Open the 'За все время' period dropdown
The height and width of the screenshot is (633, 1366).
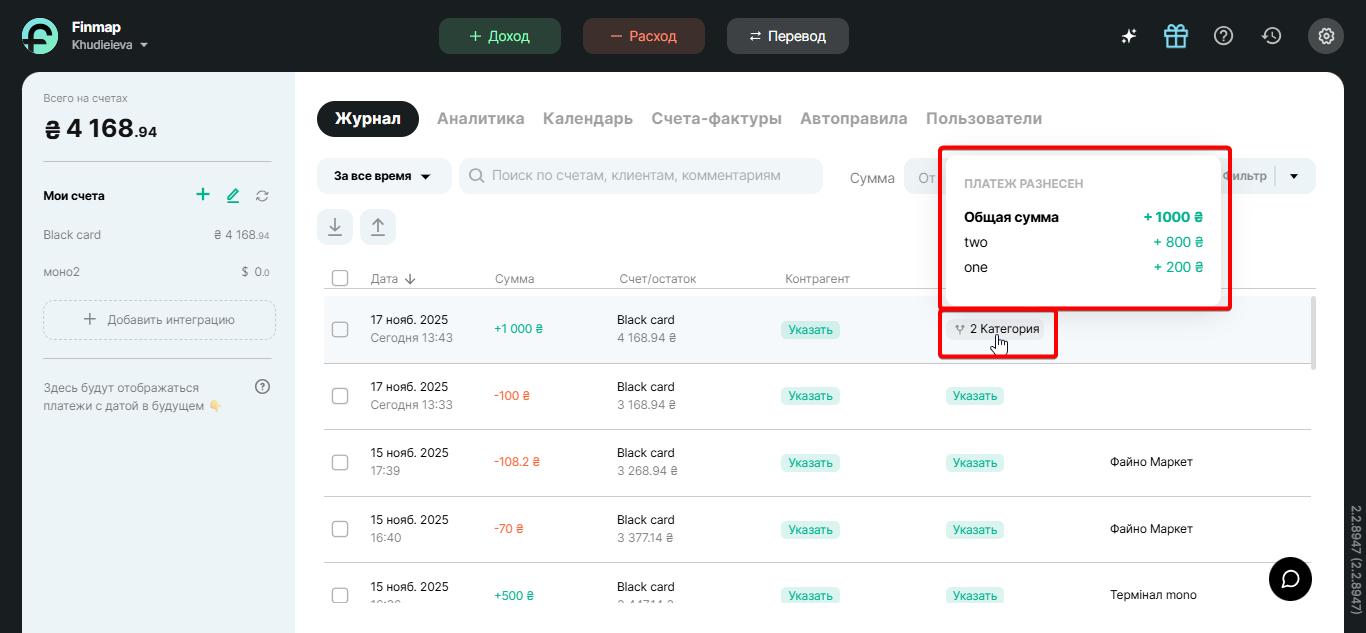tap(383, 176)
